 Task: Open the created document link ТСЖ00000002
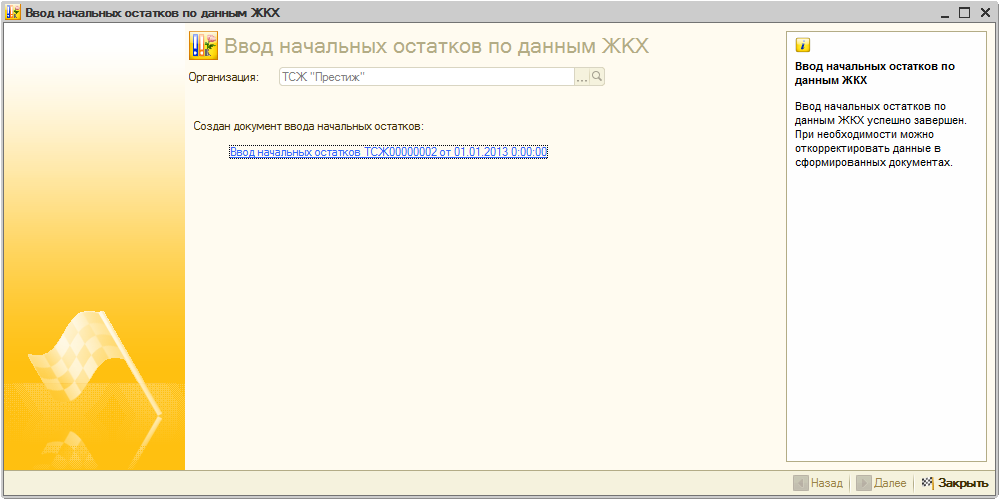[x=388, y=152]
